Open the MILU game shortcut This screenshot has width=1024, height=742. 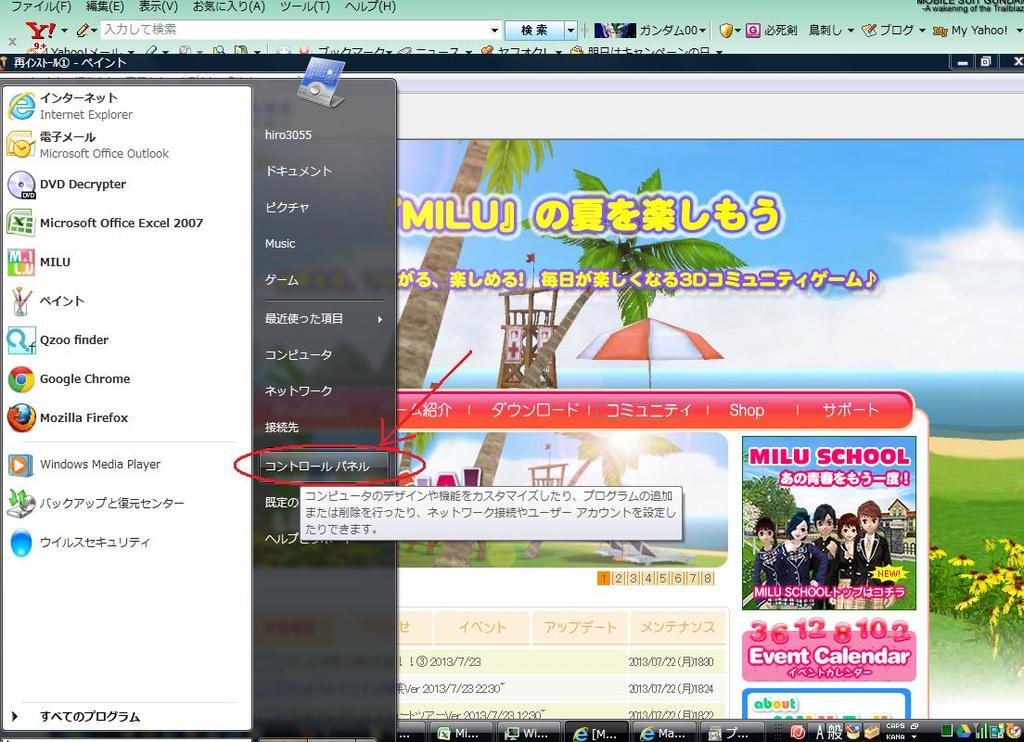54,262
